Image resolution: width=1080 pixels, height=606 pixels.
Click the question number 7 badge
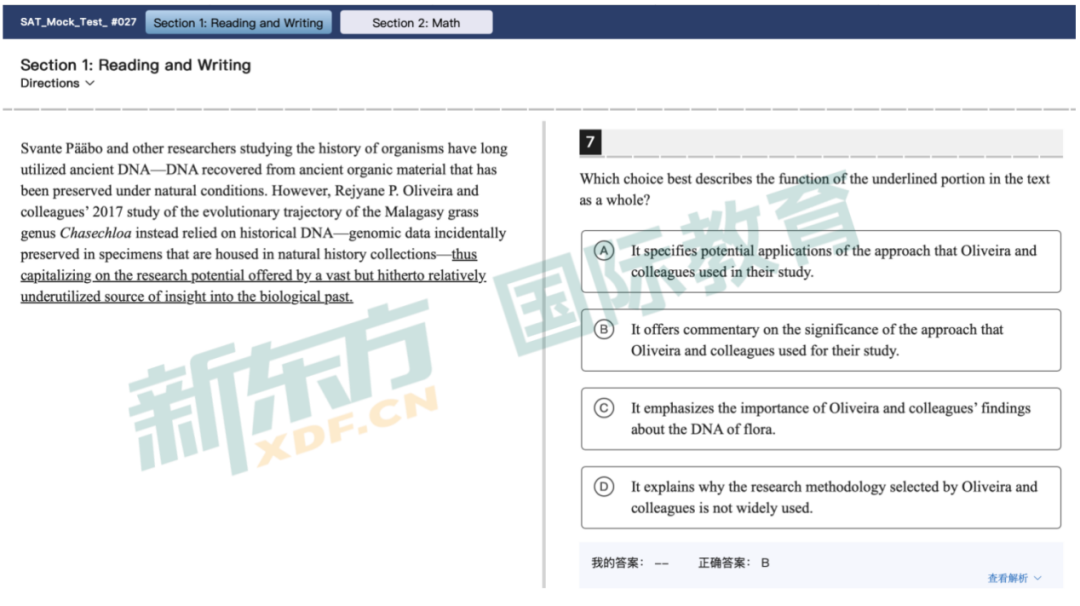click(x=591, y=143)
